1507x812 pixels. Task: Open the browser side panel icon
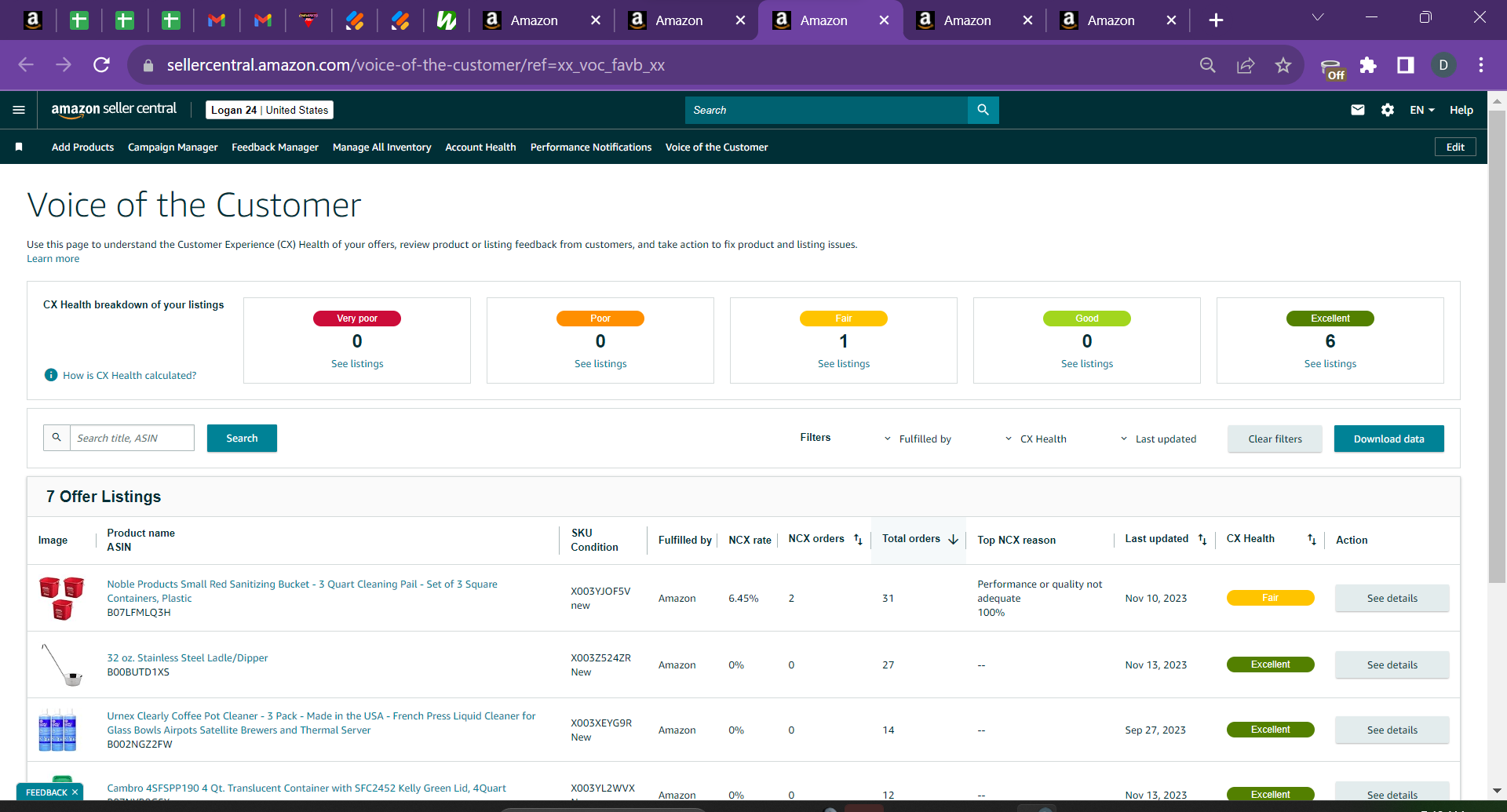pyautogui.click(x=1406, y=65)
